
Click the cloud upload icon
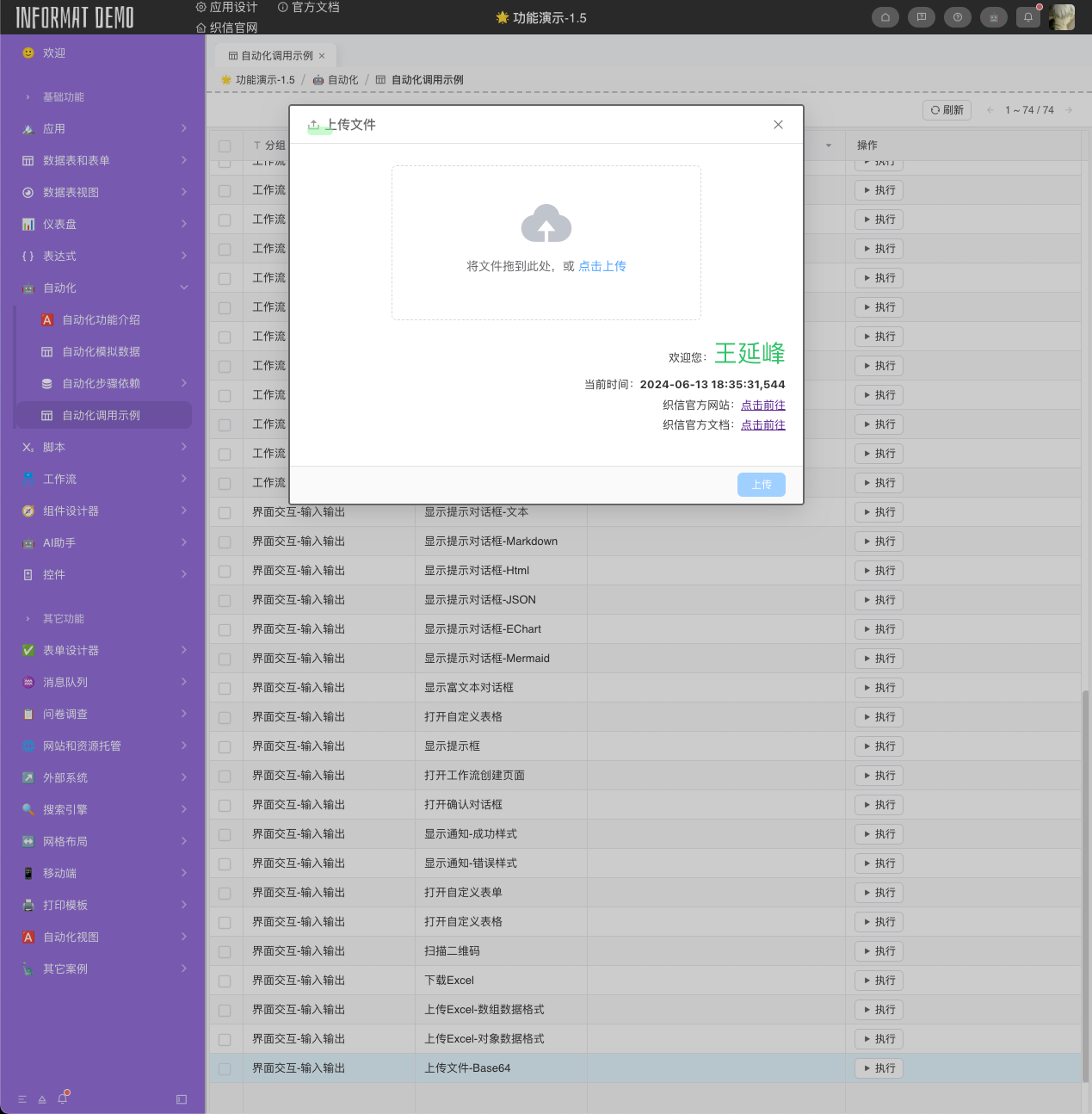(x=546, y=224)
